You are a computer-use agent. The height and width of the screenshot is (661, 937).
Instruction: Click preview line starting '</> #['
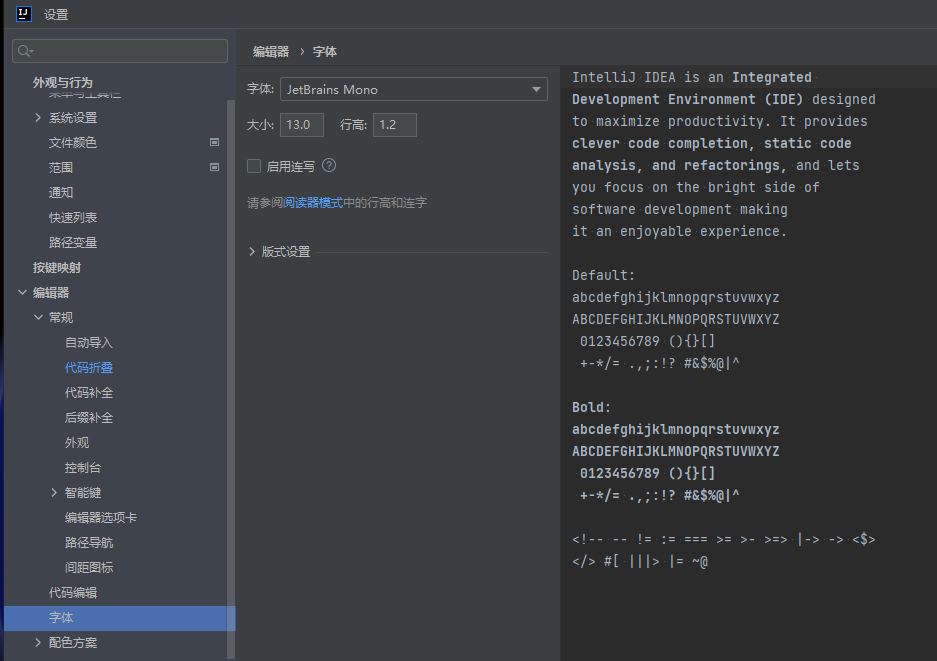click(x=640, y=562)
